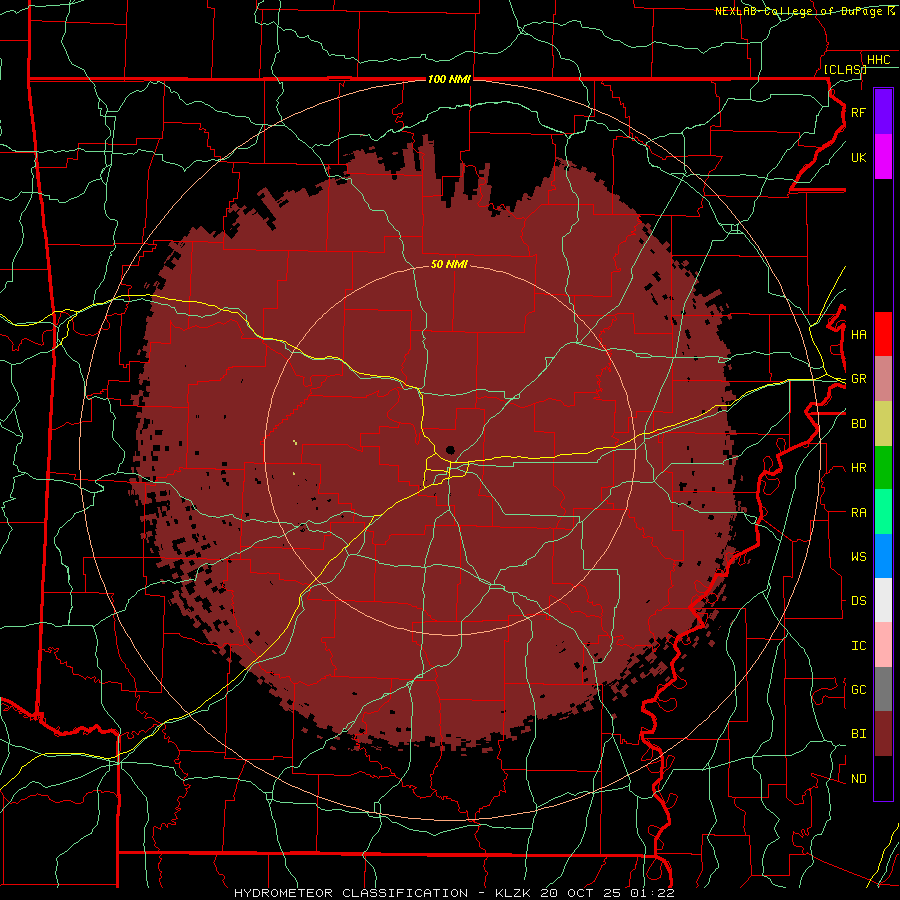Click the ND legend label

click(859, 779)
